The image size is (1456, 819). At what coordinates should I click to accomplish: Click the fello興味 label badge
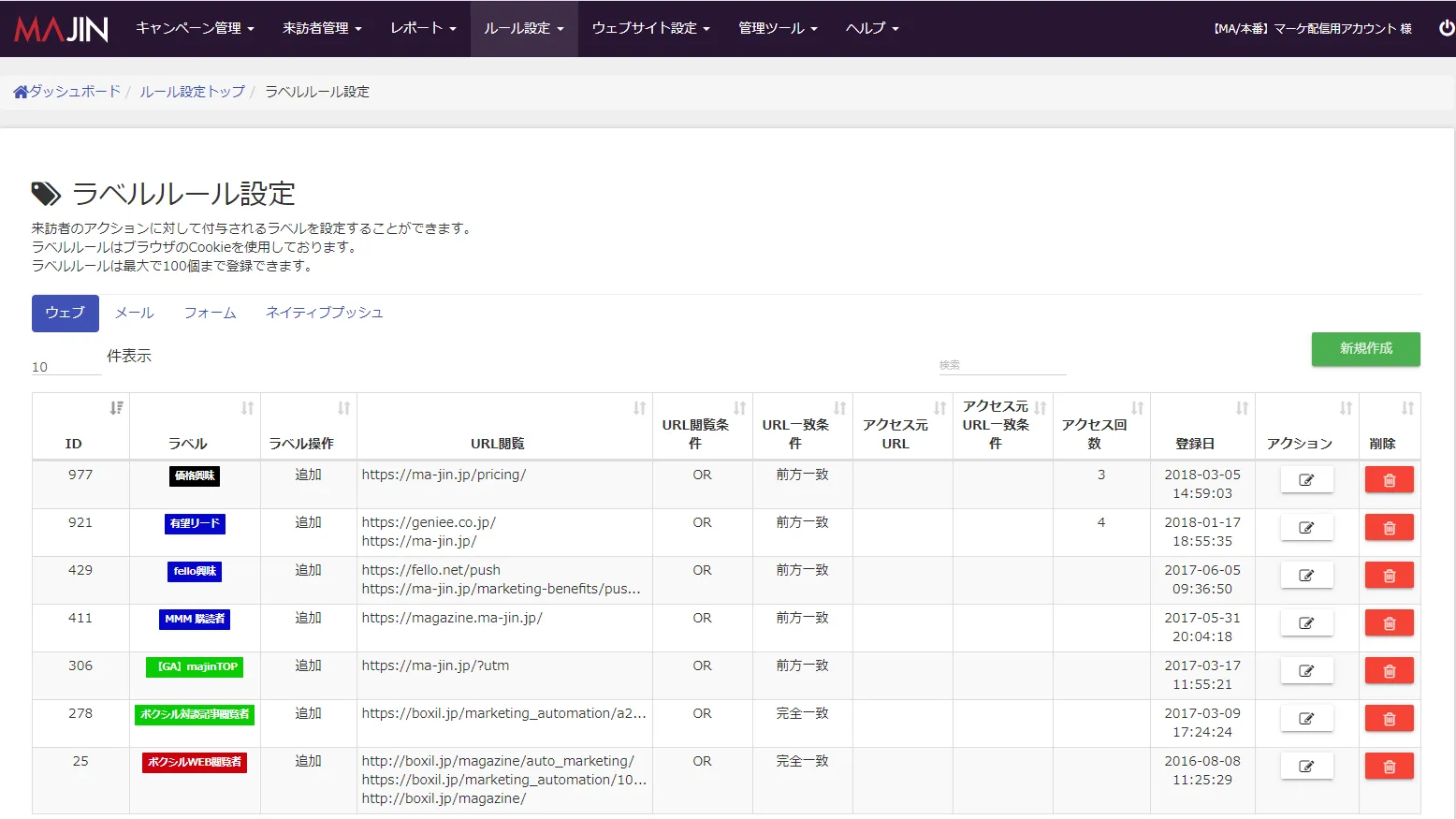tap(195, 572)
